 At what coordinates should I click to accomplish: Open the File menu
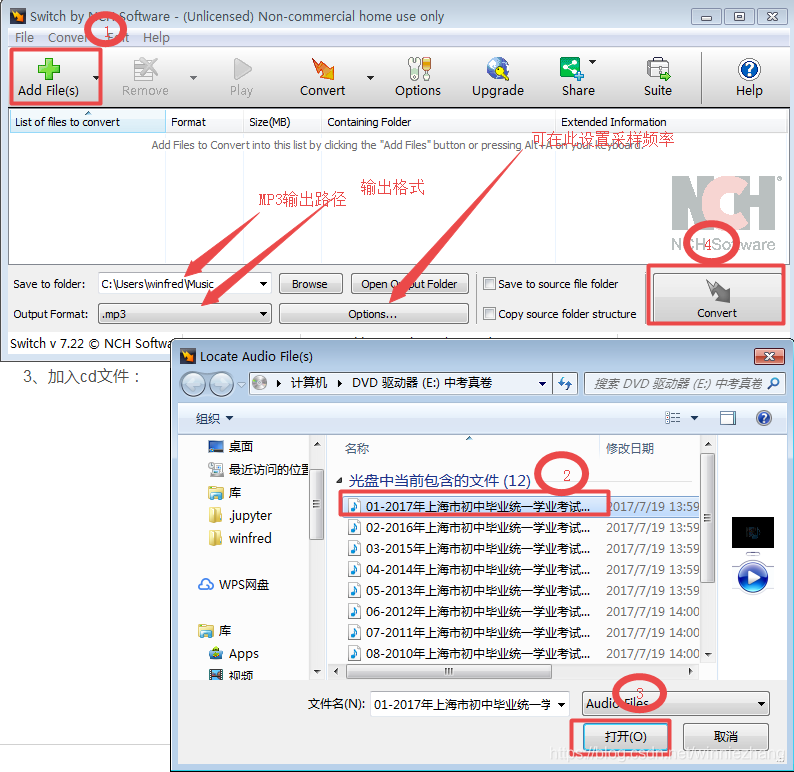tap(24, 37)
